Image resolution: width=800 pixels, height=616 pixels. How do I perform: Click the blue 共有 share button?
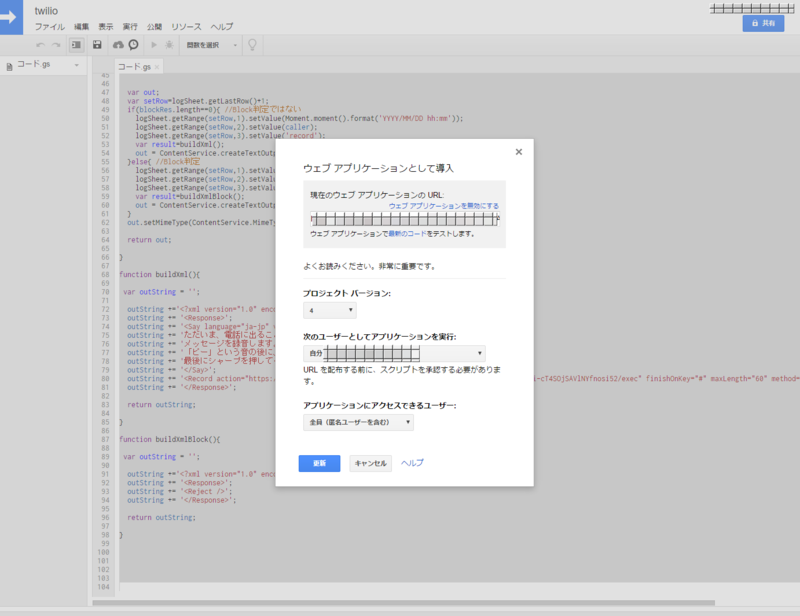click(x=763, y=23)
